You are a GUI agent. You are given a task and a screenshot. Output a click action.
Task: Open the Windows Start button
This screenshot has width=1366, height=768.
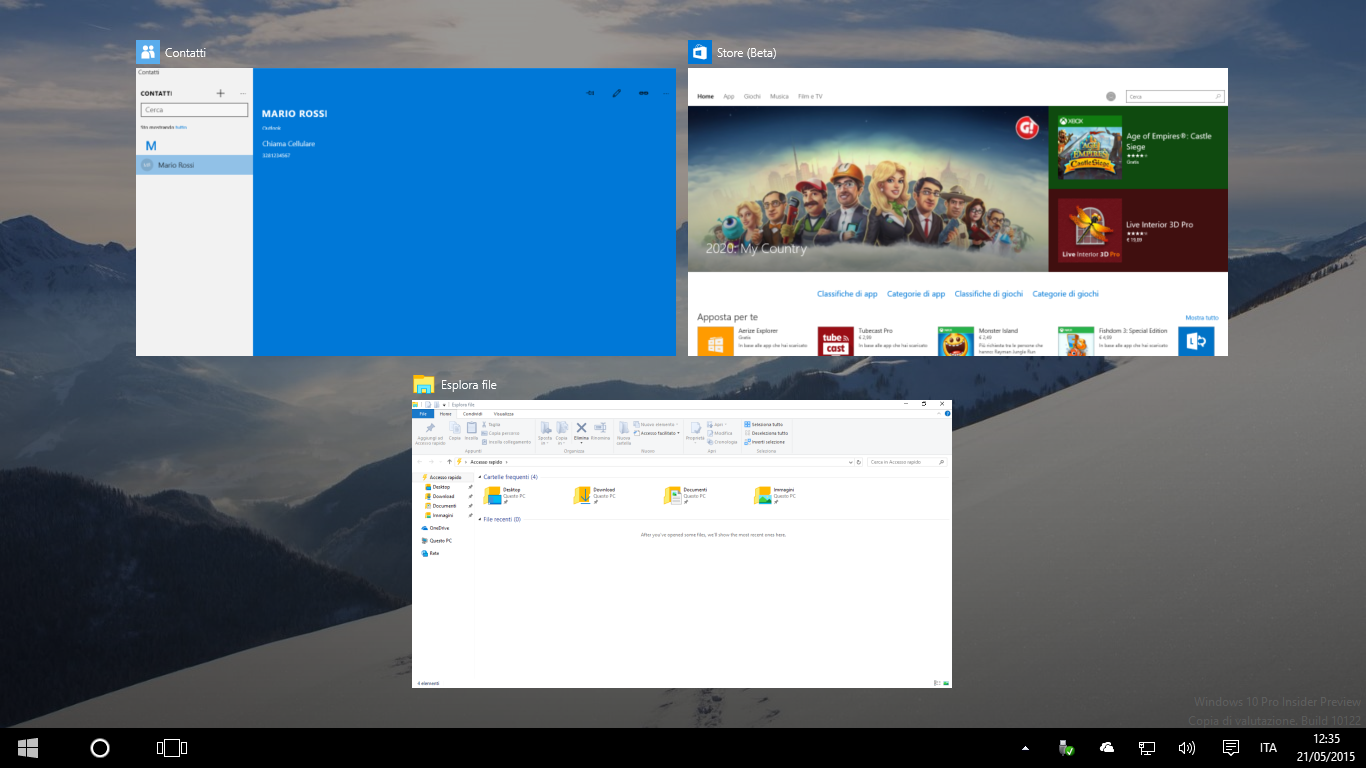click(x=28, y=748)
